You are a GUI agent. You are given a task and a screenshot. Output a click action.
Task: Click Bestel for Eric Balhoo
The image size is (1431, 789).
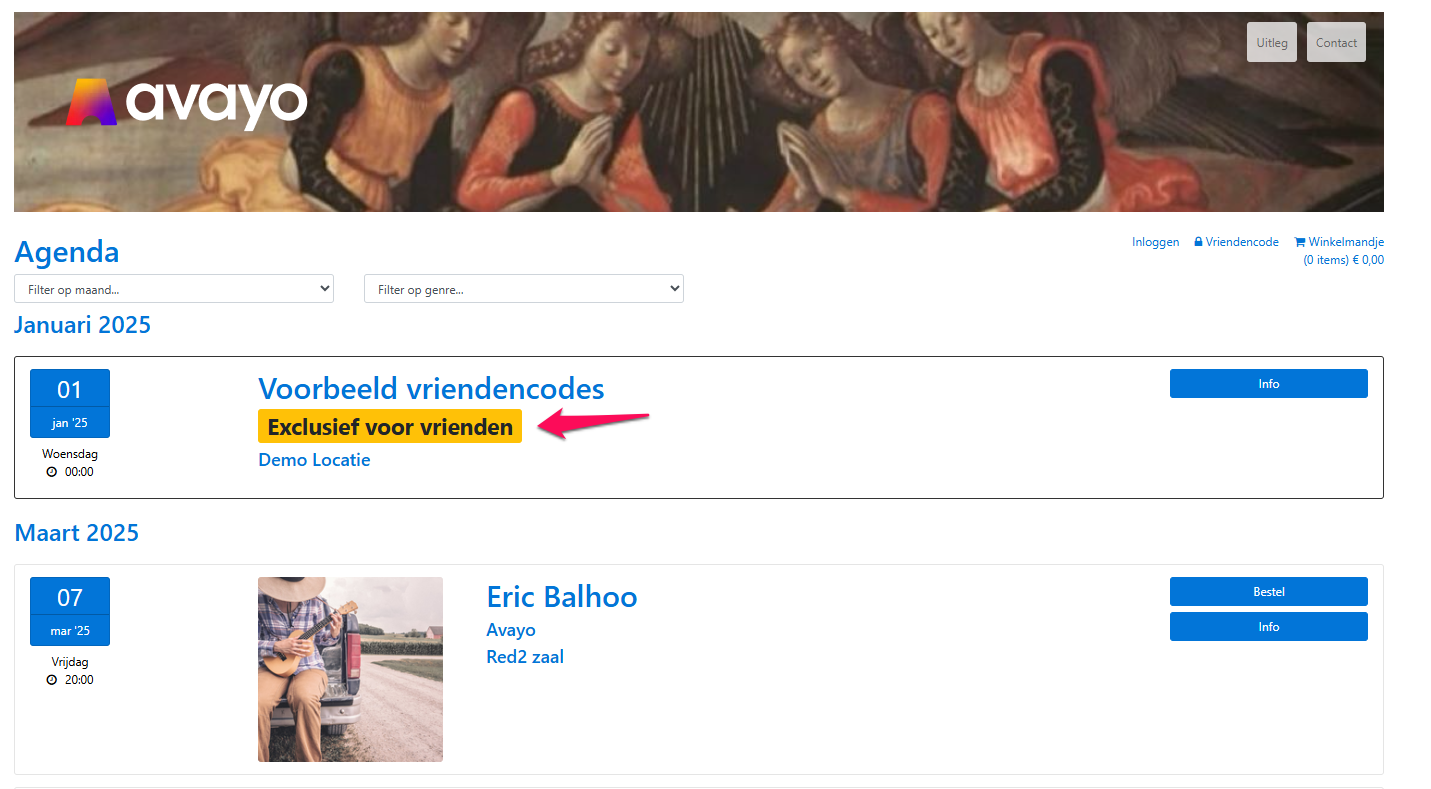pyautogui.click(x=1269, y=591)
